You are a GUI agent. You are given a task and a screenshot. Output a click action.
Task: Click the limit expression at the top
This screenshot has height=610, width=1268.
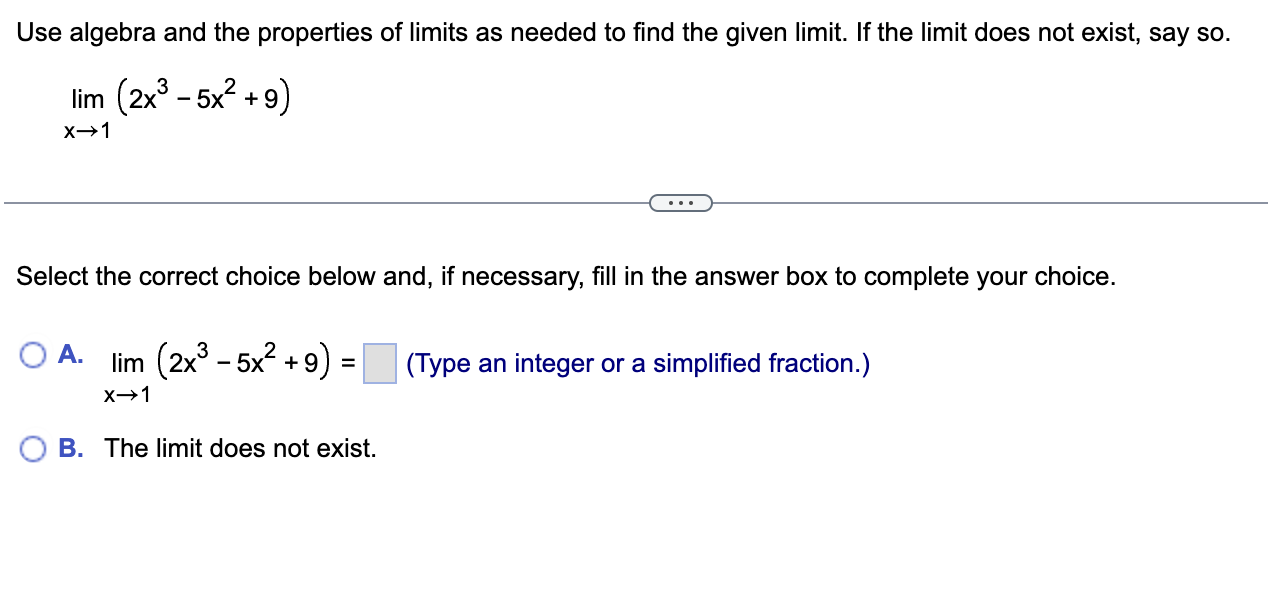(178, 95)
